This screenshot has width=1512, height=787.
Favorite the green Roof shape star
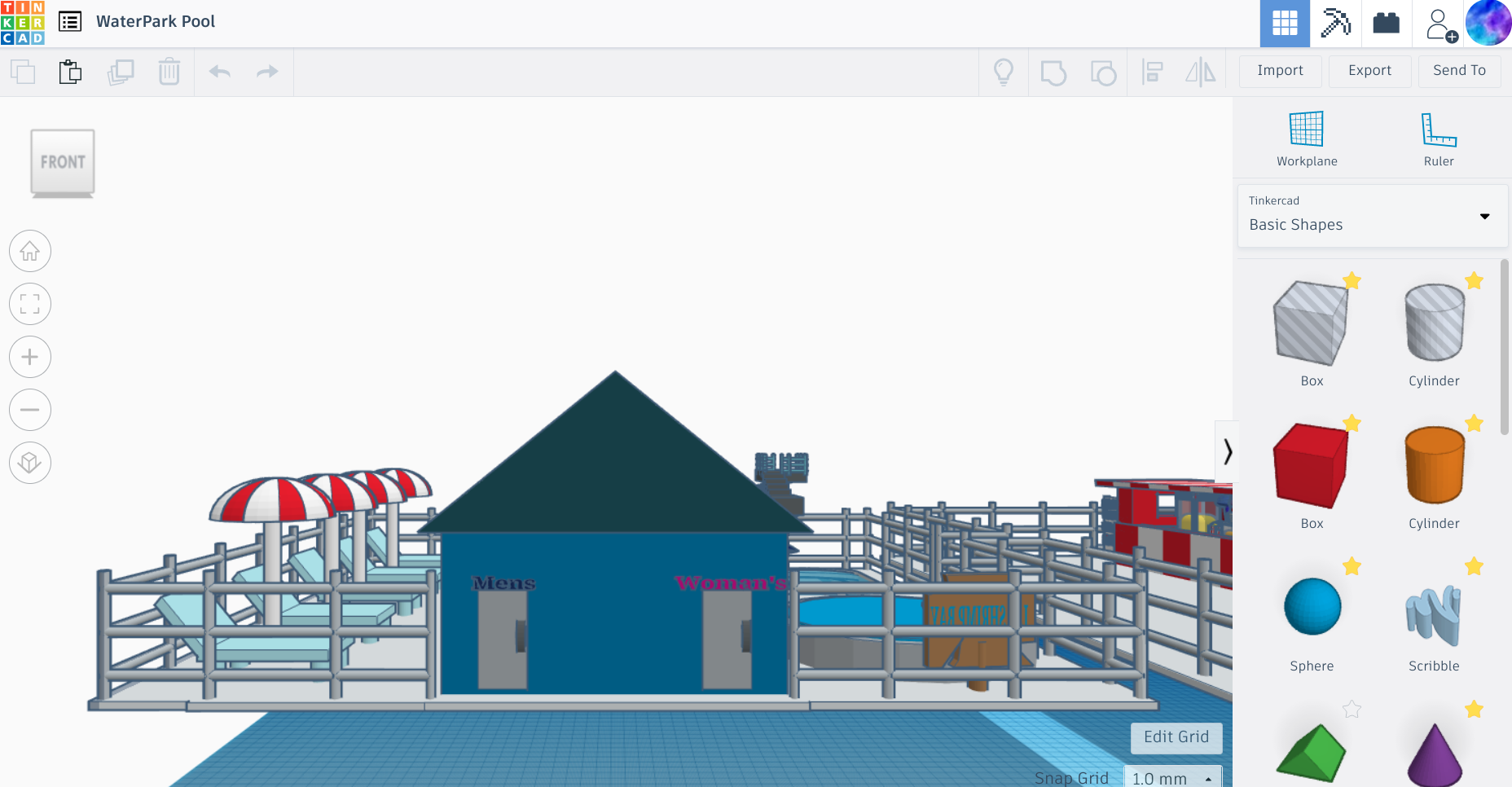pos(1352,710)
